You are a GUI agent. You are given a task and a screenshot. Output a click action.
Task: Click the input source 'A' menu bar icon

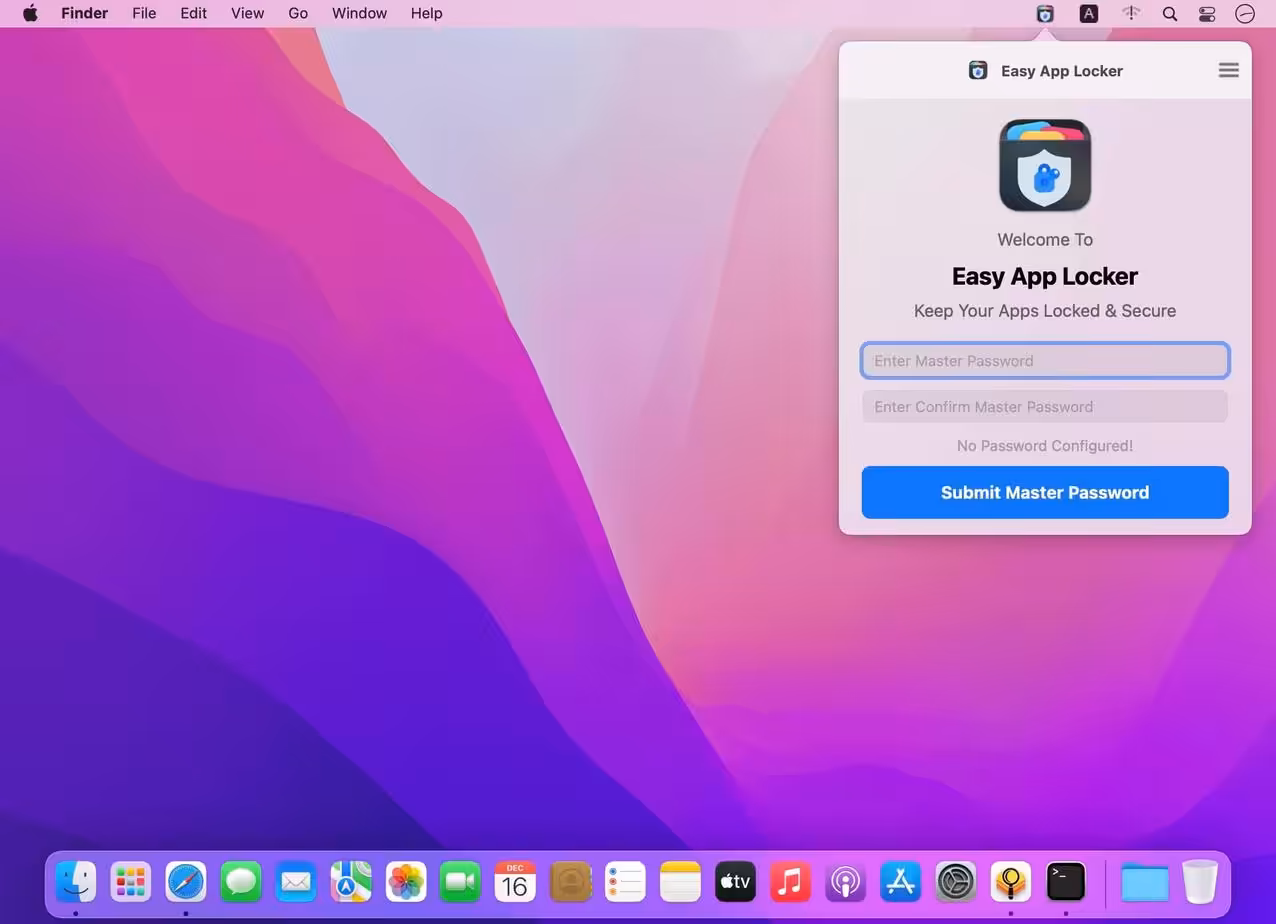pos(1089,14)
